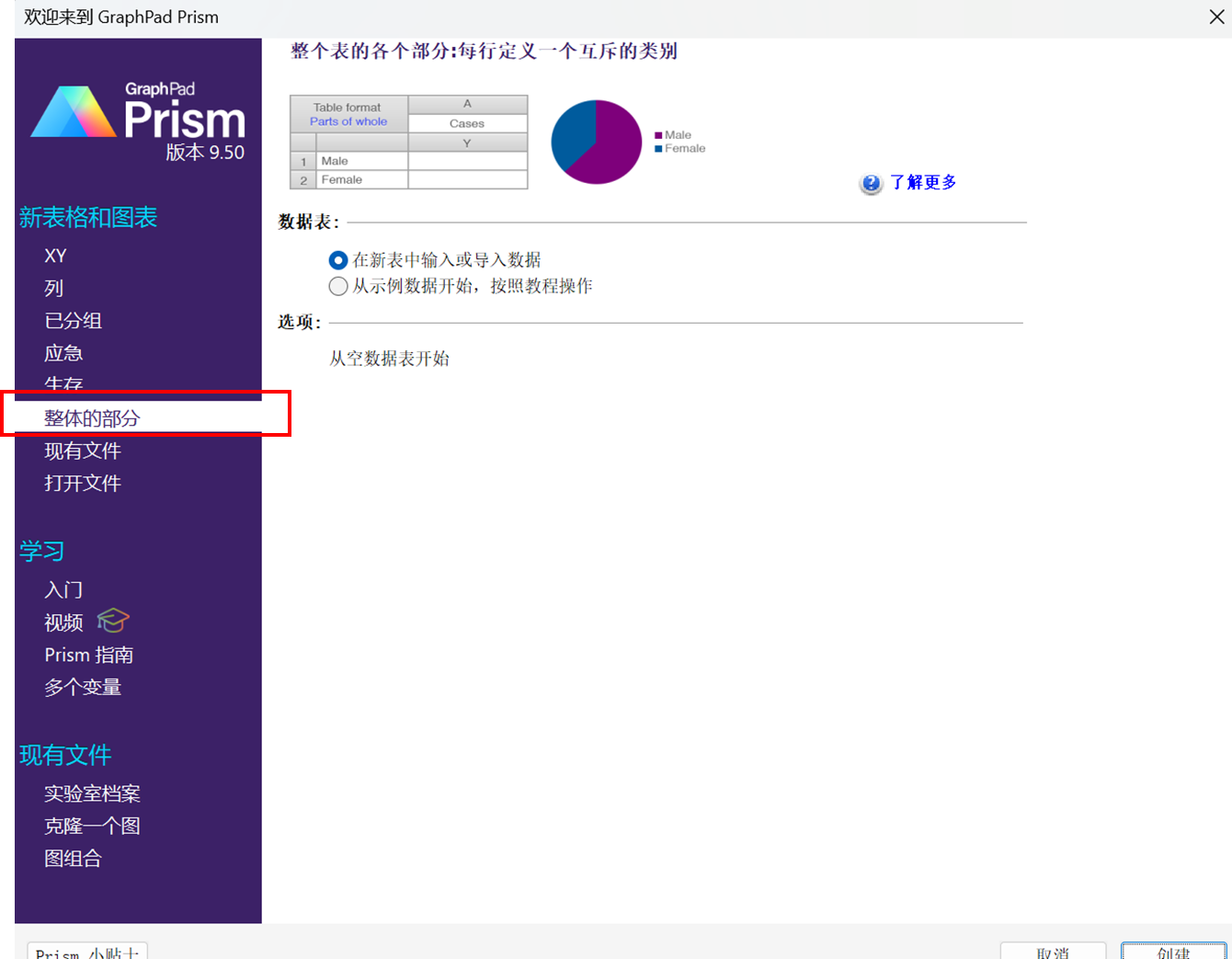Click the Prism rainbow triangle logo
The width and height of the screenshot is (1232, 959).
(74, 112)
